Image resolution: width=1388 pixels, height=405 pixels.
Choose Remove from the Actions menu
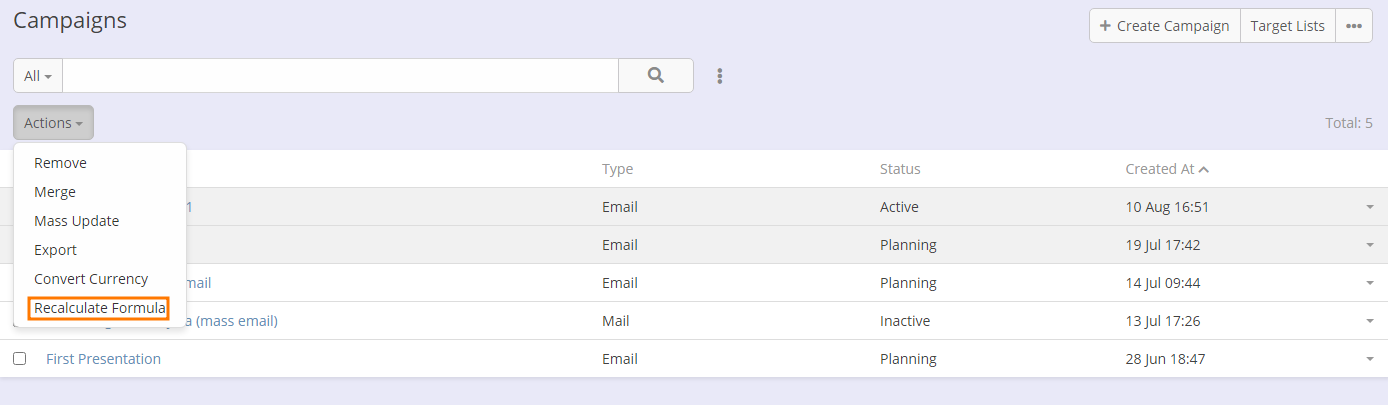60,163
